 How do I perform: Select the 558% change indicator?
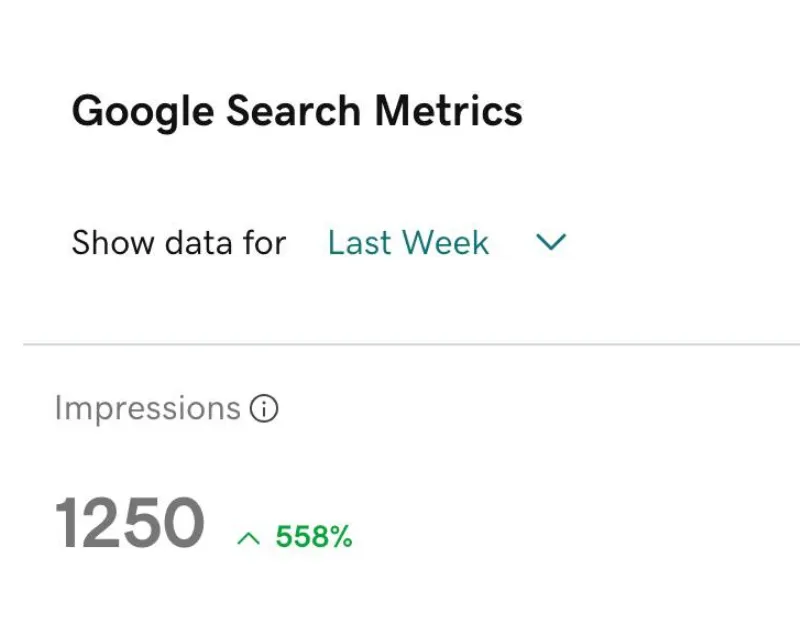pyautogui.click(x=313, y=538)
